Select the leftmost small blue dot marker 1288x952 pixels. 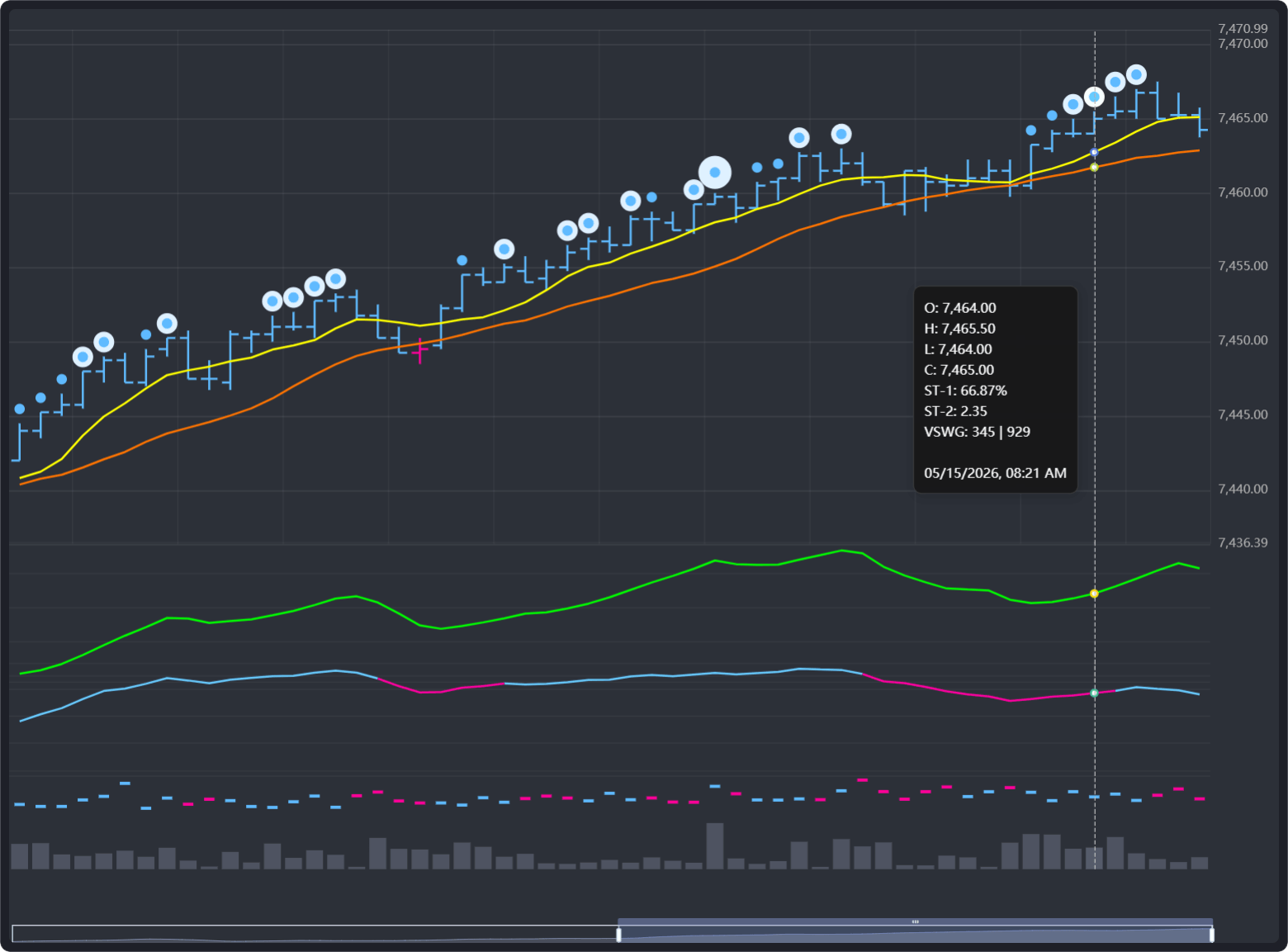pos(20,409)
